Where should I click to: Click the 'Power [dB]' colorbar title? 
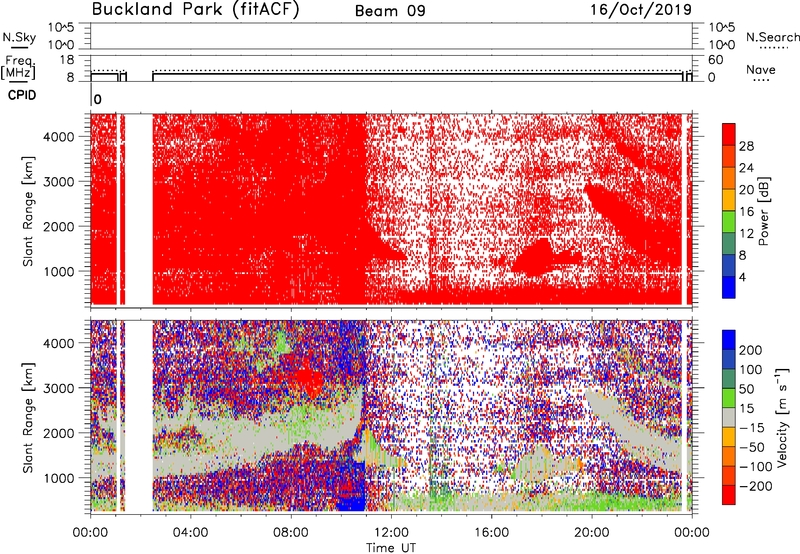(x=764, y=211)
